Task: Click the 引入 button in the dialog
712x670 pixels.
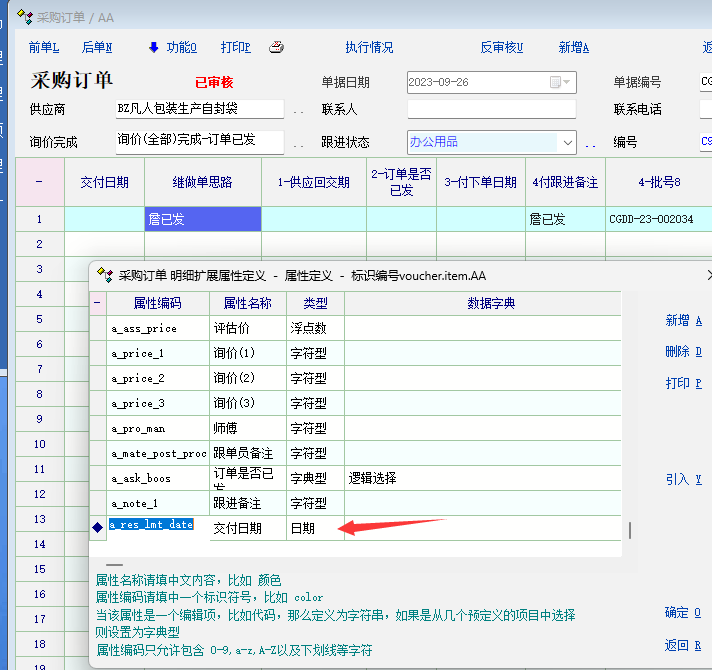Action: [683, 480]
